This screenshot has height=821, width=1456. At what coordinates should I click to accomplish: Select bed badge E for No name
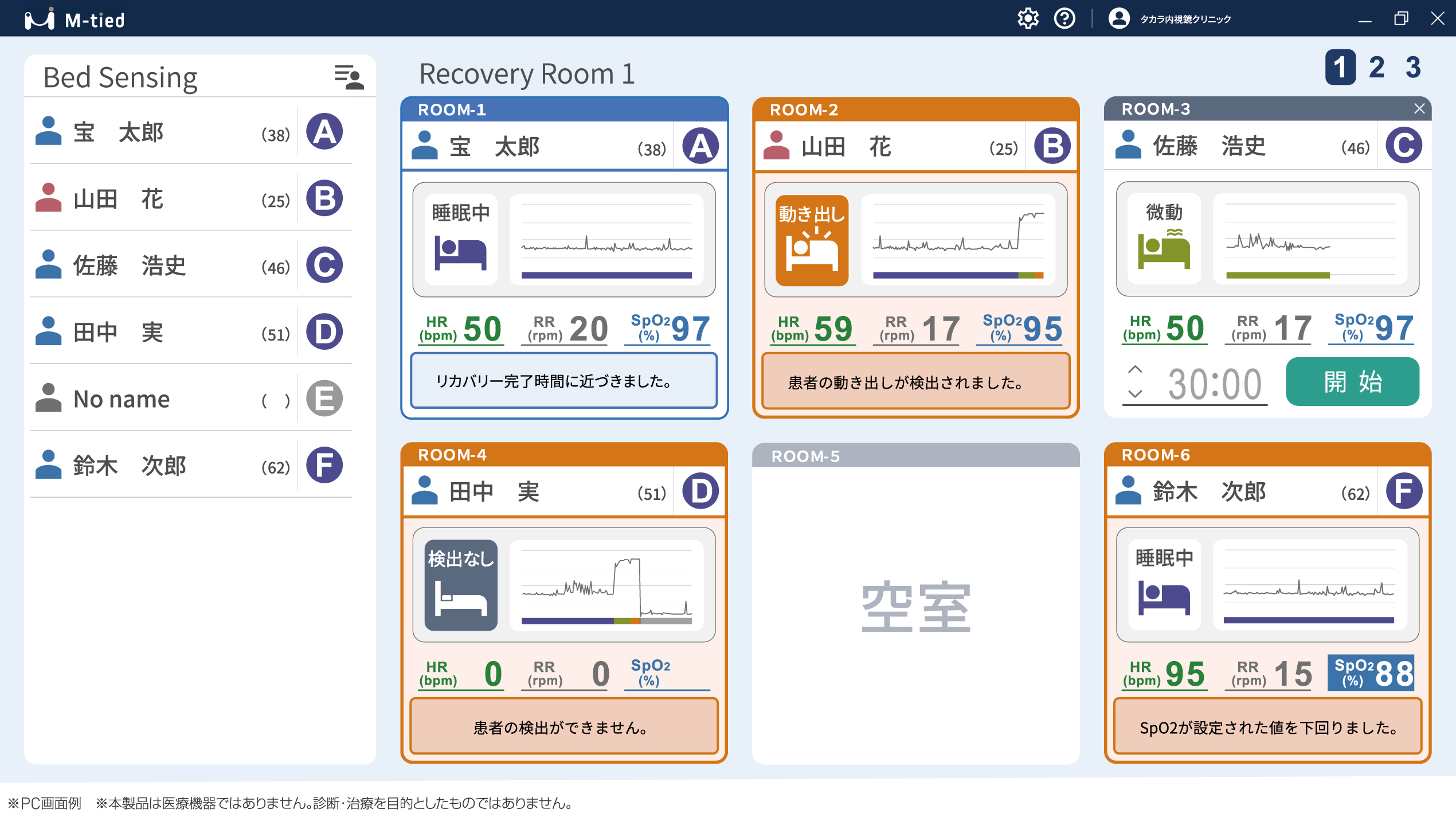(324, 398)
